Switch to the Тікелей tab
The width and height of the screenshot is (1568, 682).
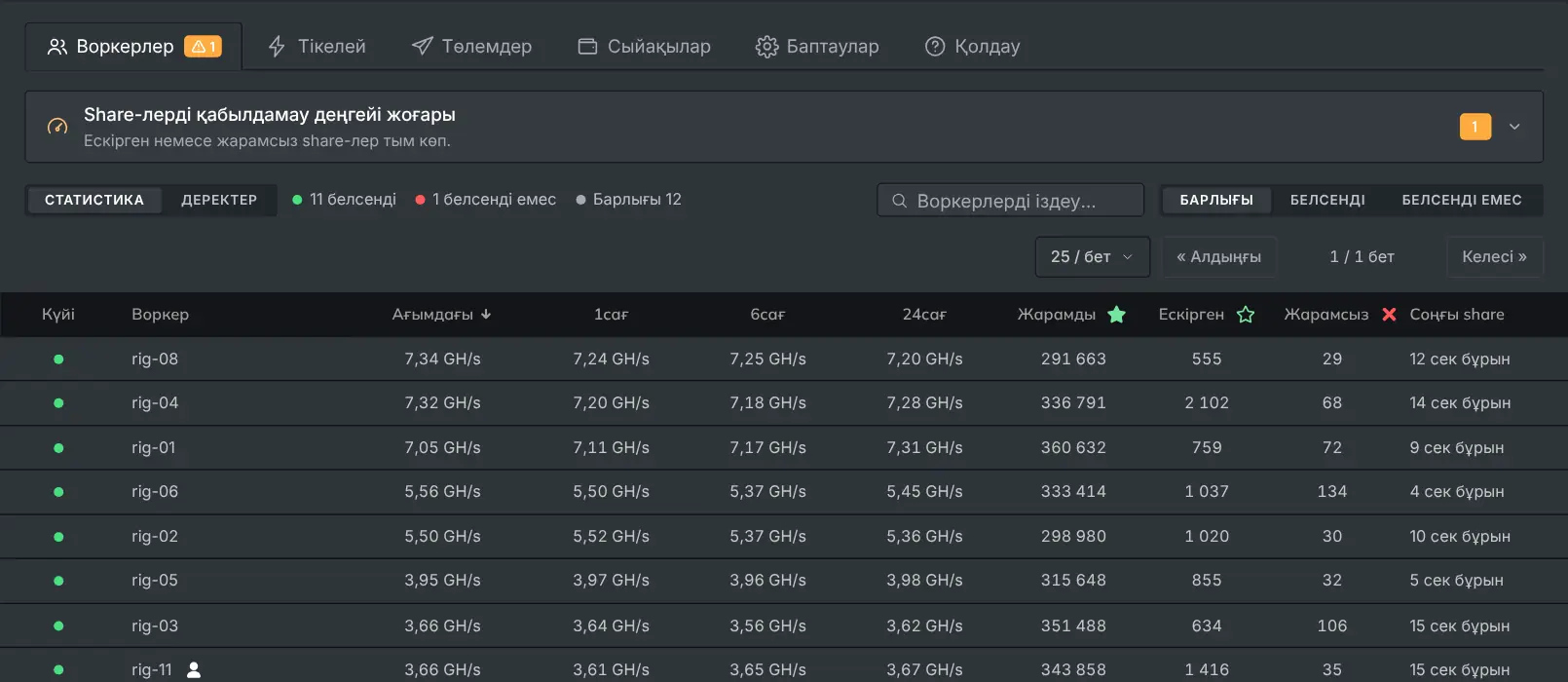[317, 47]
